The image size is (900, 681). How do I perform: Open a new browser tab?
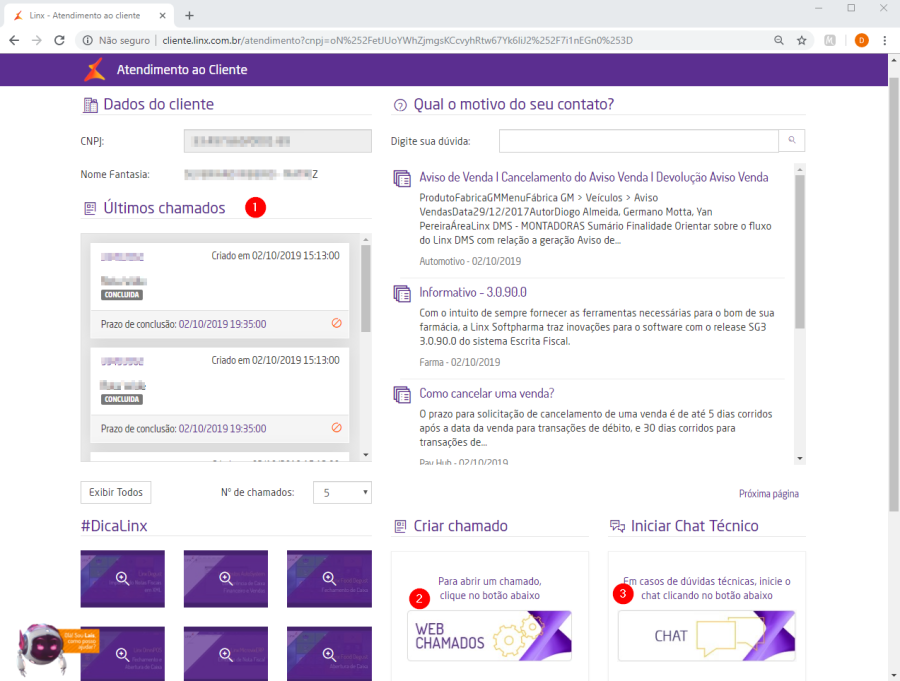[189, 16]
